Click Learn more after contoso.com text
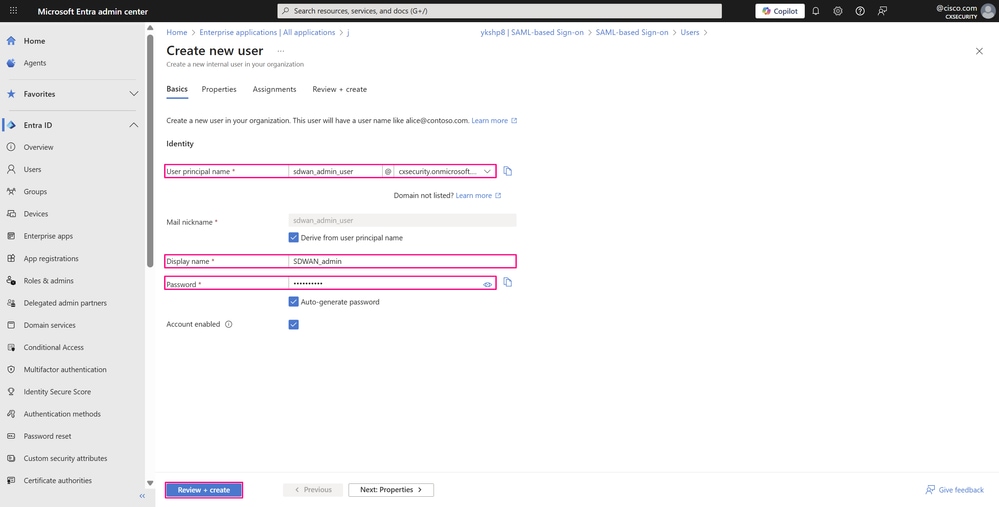The height and width of the screenshot is (507, 999). (x=494, y=120)
